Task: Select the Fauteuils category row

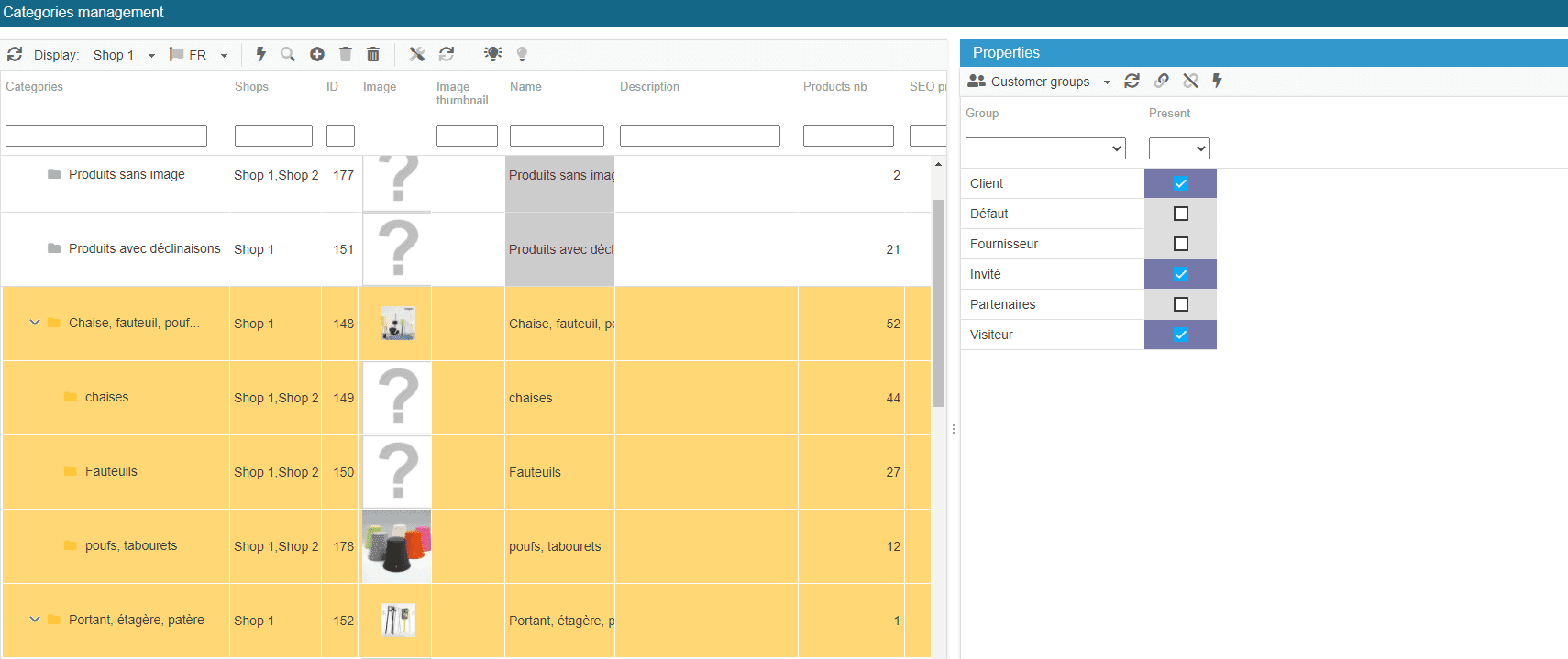Action: (111, 471)
